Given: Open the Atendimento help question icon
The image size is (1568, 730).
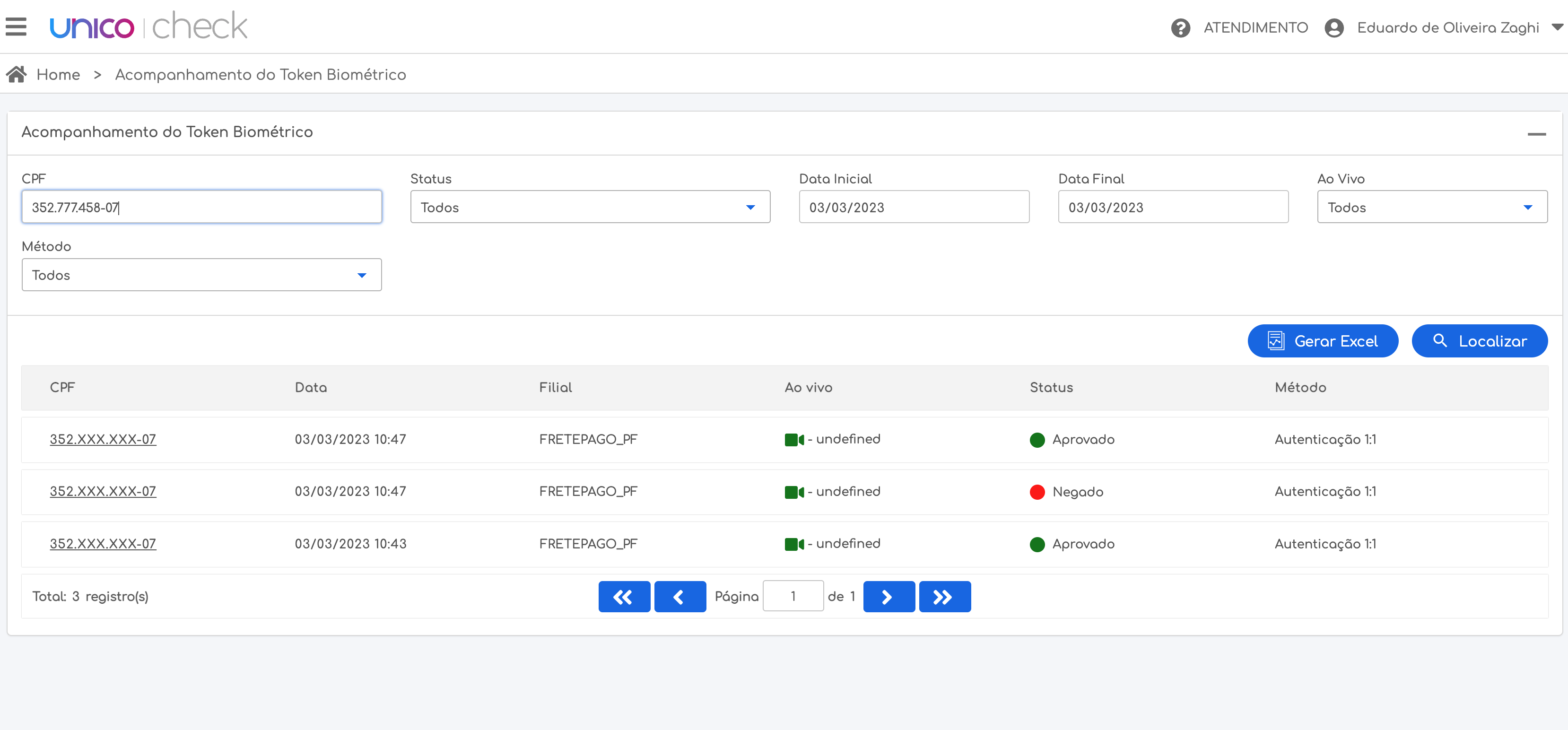Looking at the screenshot, I should [1180, 28].
